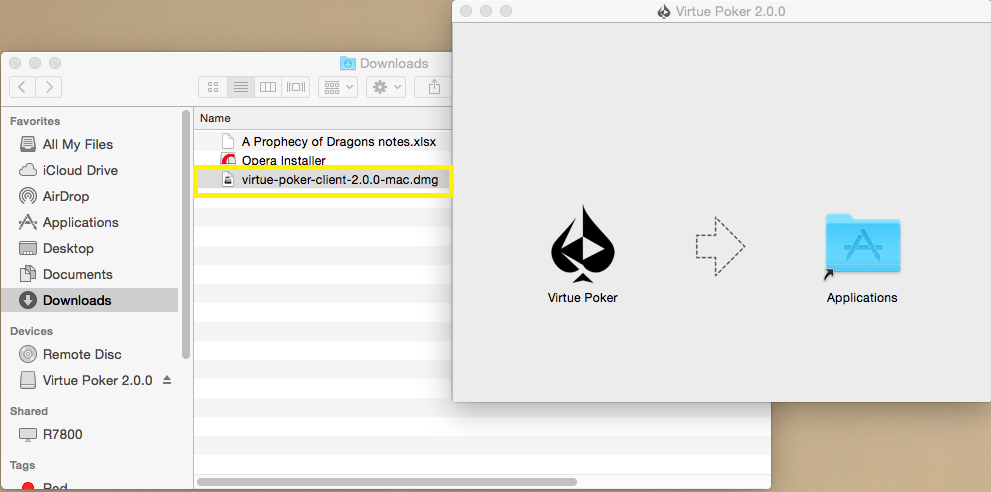Eject the Virtue Poker 2.0.0 volume
The image size is (991, 492).
point(167,380)
